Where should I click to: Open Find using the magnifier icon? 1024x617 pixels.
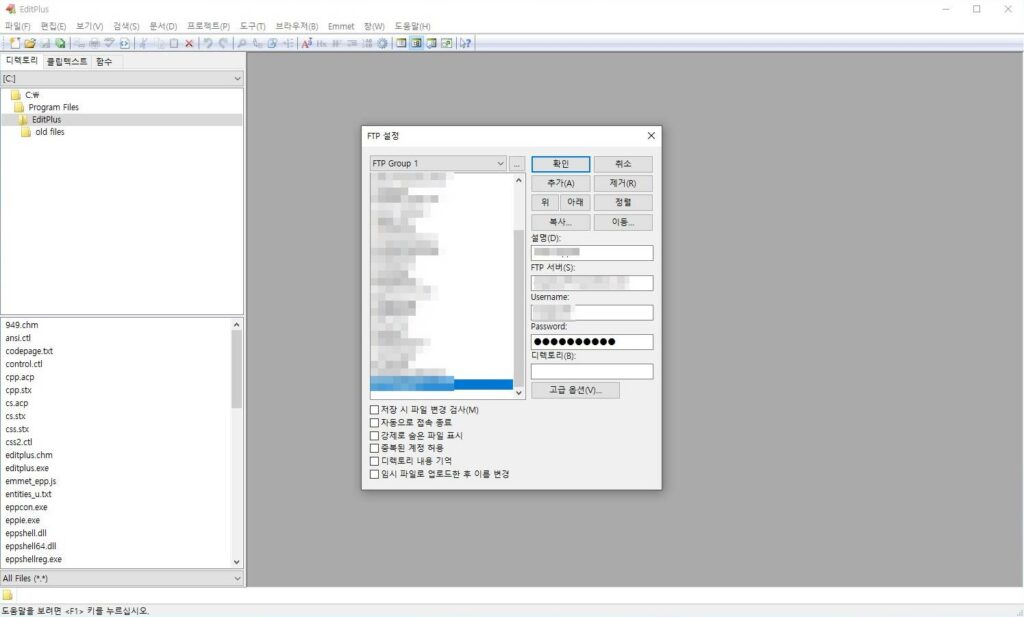coord(242,43)
